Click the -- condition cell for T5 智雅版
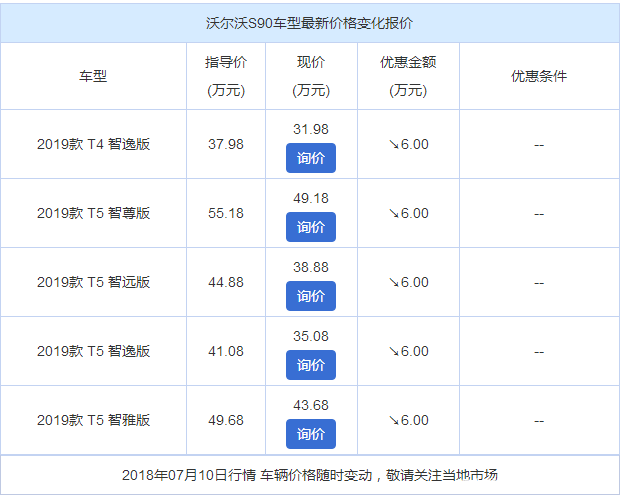 [x=539, y=421]
